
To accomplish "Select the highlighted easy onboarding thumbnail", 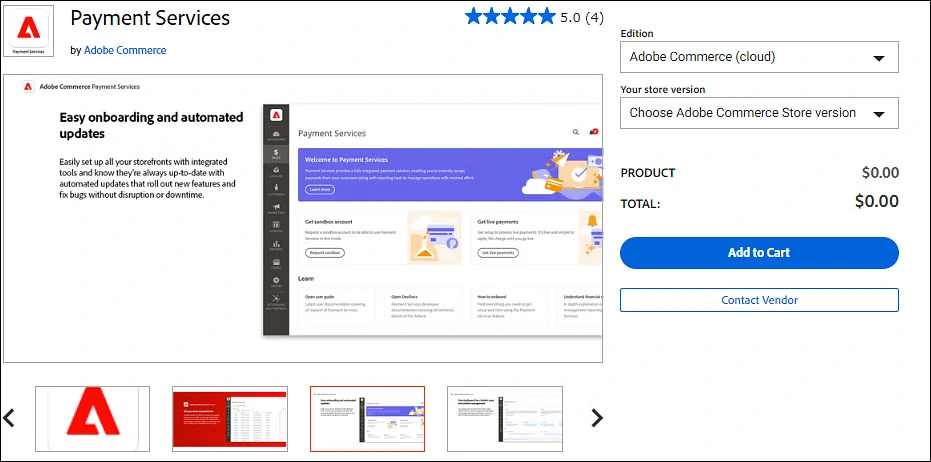I will (368, 419).
